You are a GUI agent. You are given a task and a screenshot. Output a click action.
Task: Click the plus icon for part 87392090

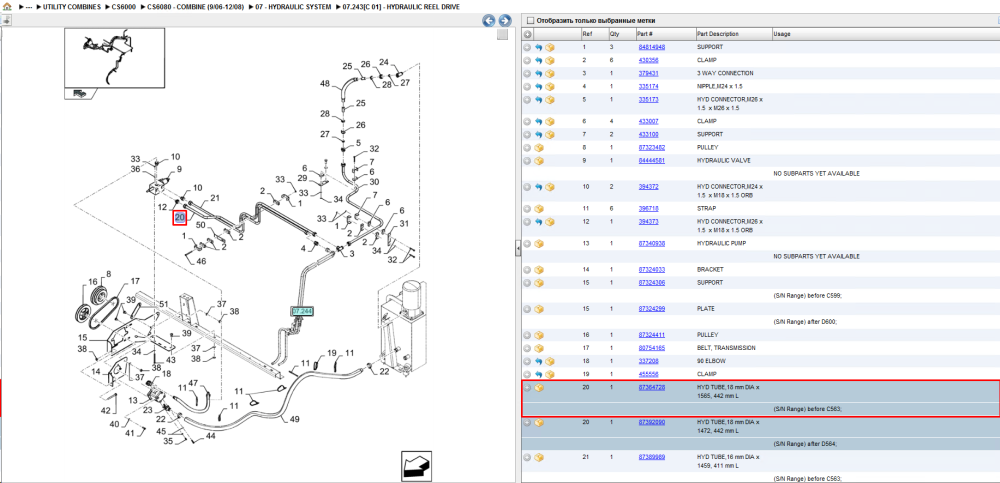coord(527,422)
